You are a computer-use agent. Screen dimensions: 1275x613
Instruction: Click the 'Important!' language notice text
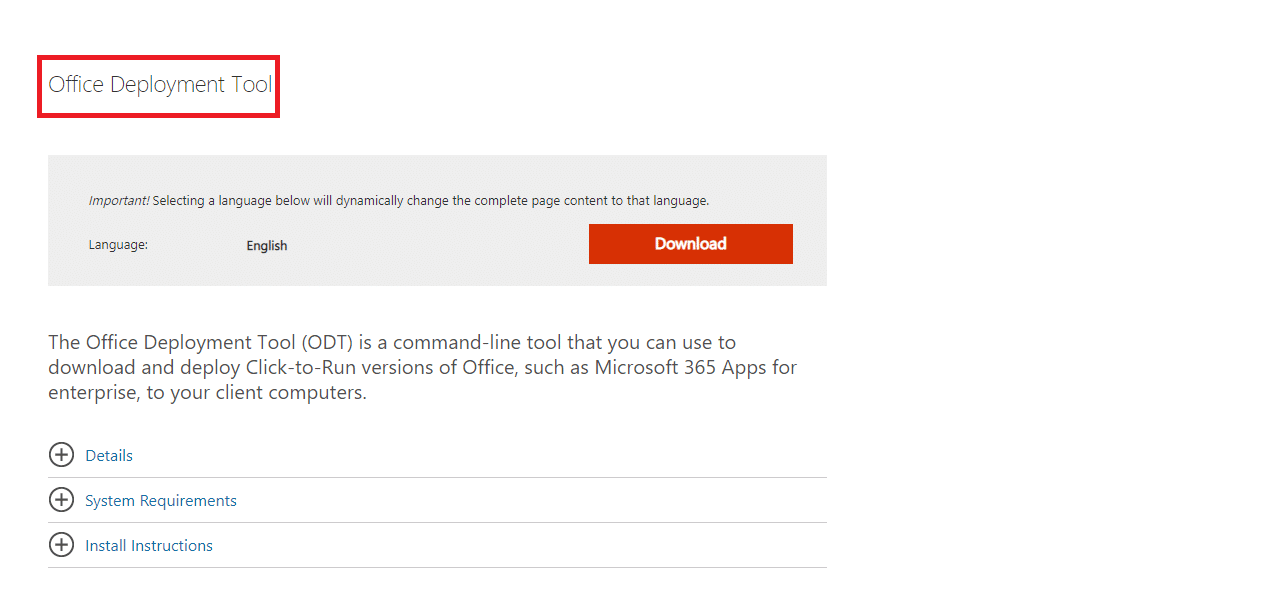point(399,201)
